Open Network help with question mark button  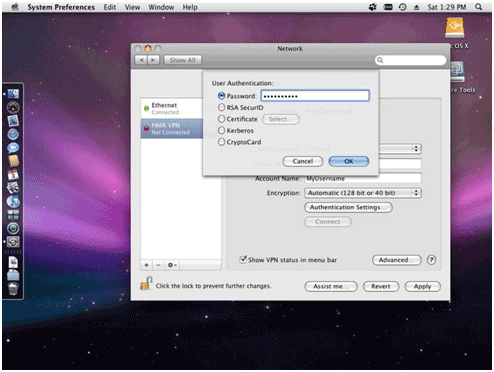point(431,260)
